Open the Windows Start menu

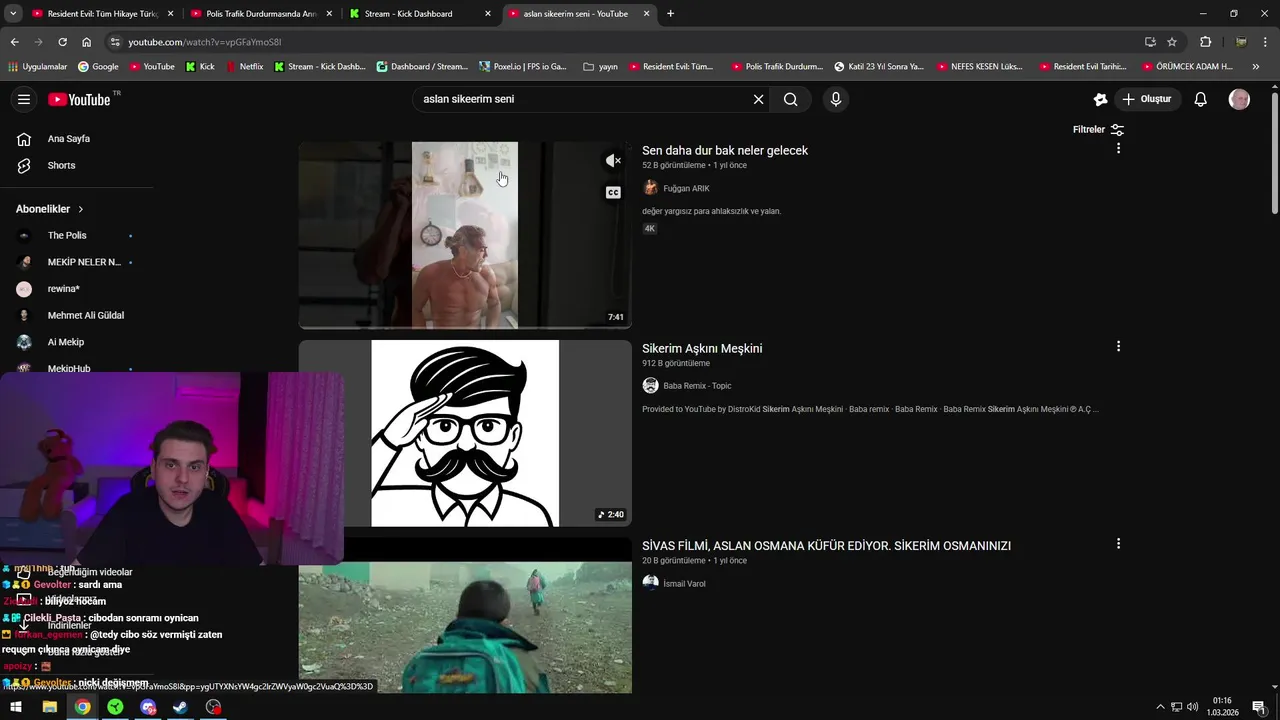tap(16, 707)
